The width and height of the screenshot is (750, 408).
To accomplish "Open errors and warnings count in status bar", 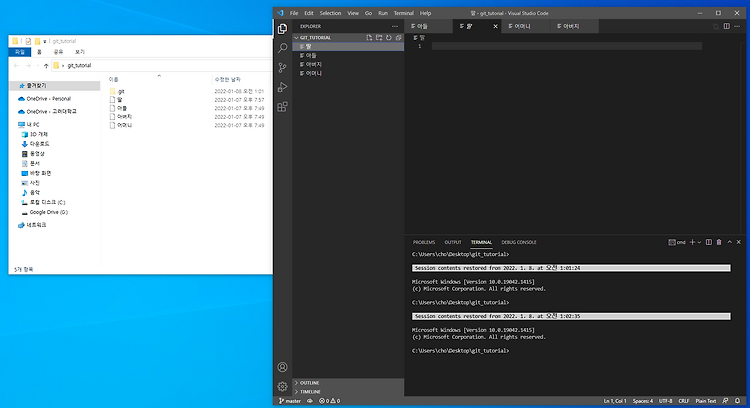I will (330, 401).
